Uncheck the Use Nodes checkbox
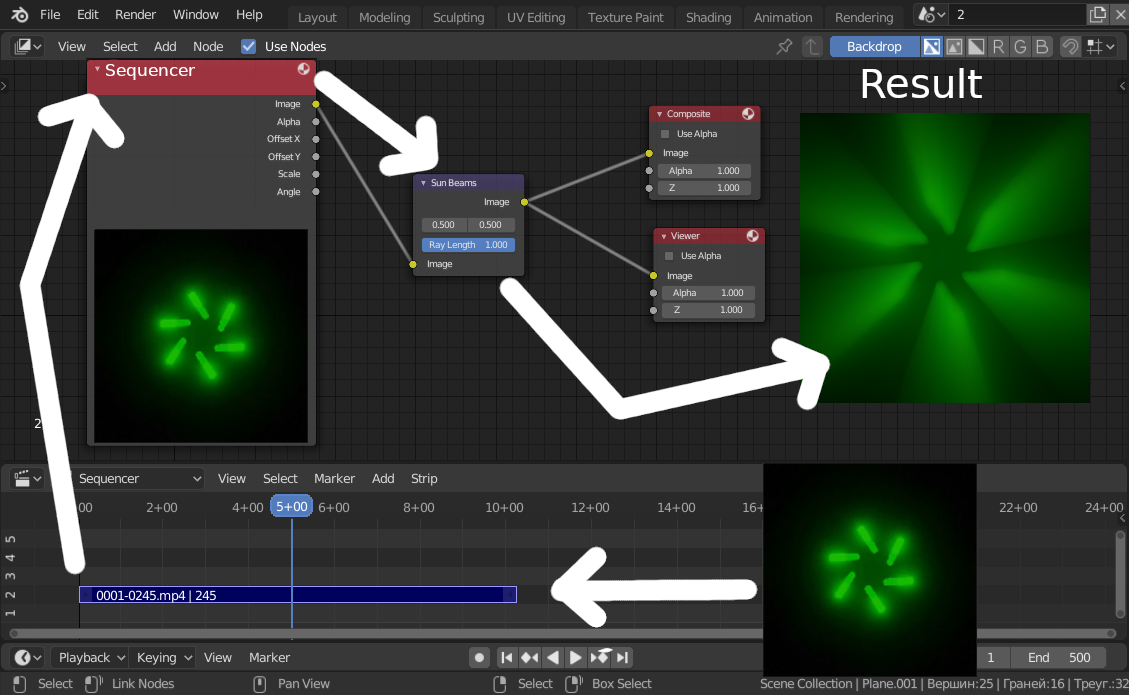This screenshot has width=1129, height=695. (x=248, y=47)
